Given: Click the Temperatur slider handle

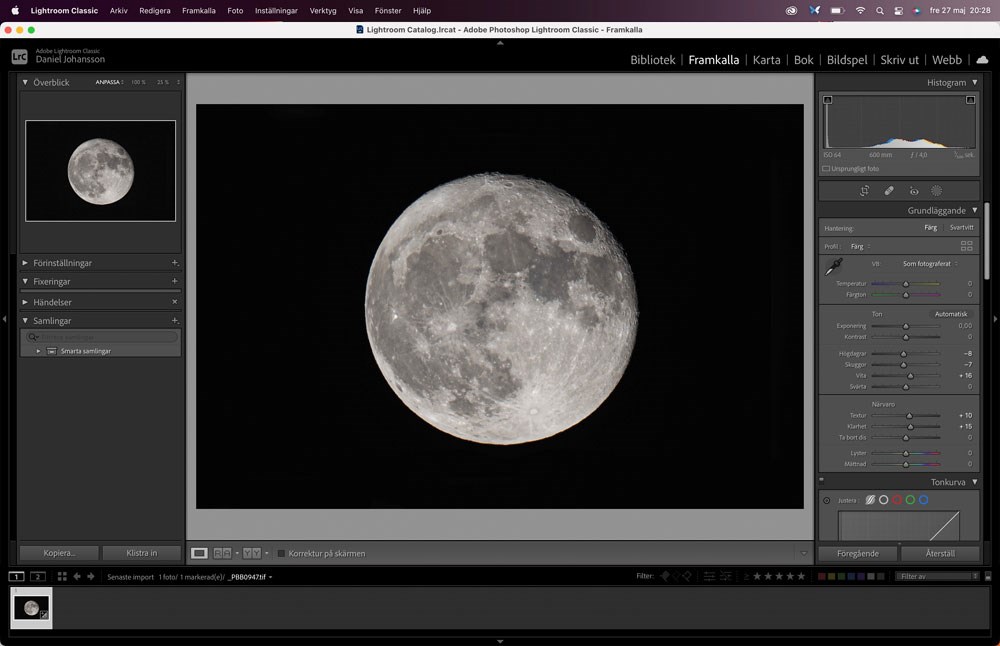Looking at the screenshot, I should click(x=906, y=283).
